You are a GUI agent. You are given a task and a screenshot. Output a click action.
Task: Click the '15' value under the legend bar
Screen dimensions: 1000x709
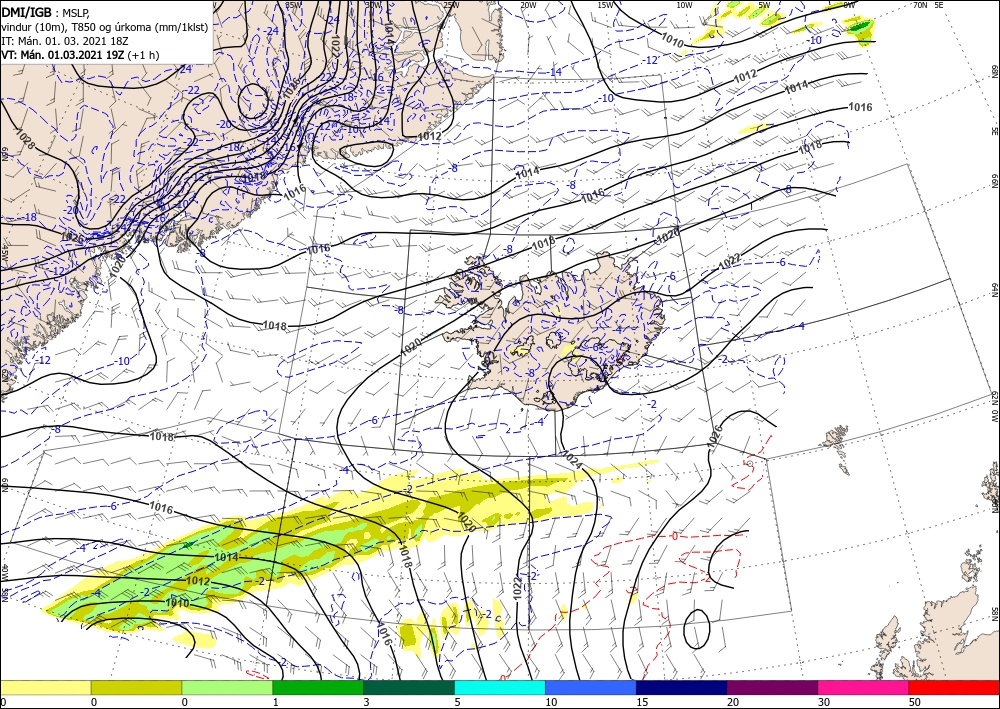642,702
